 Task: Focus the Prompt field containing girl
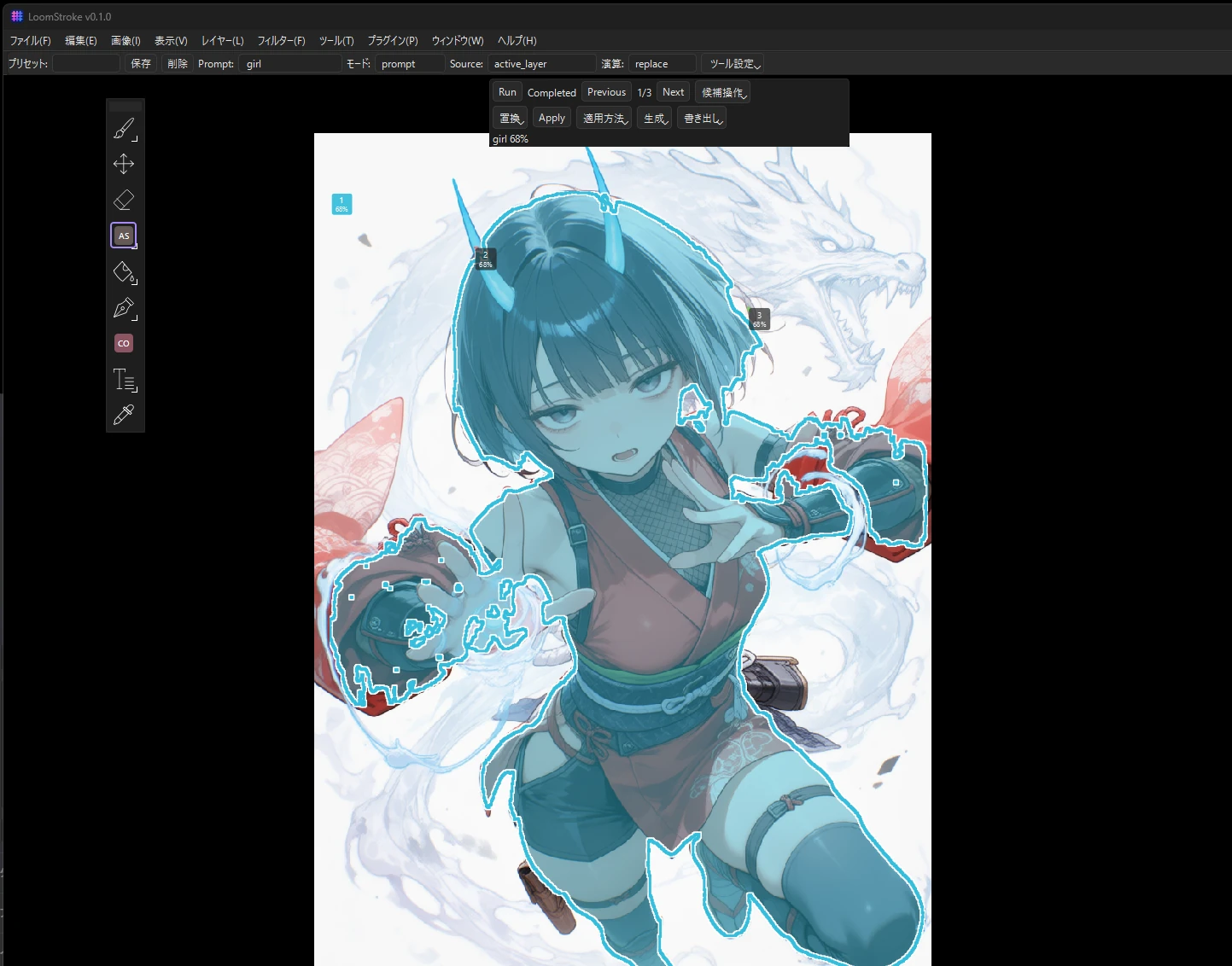coord(290,64)
